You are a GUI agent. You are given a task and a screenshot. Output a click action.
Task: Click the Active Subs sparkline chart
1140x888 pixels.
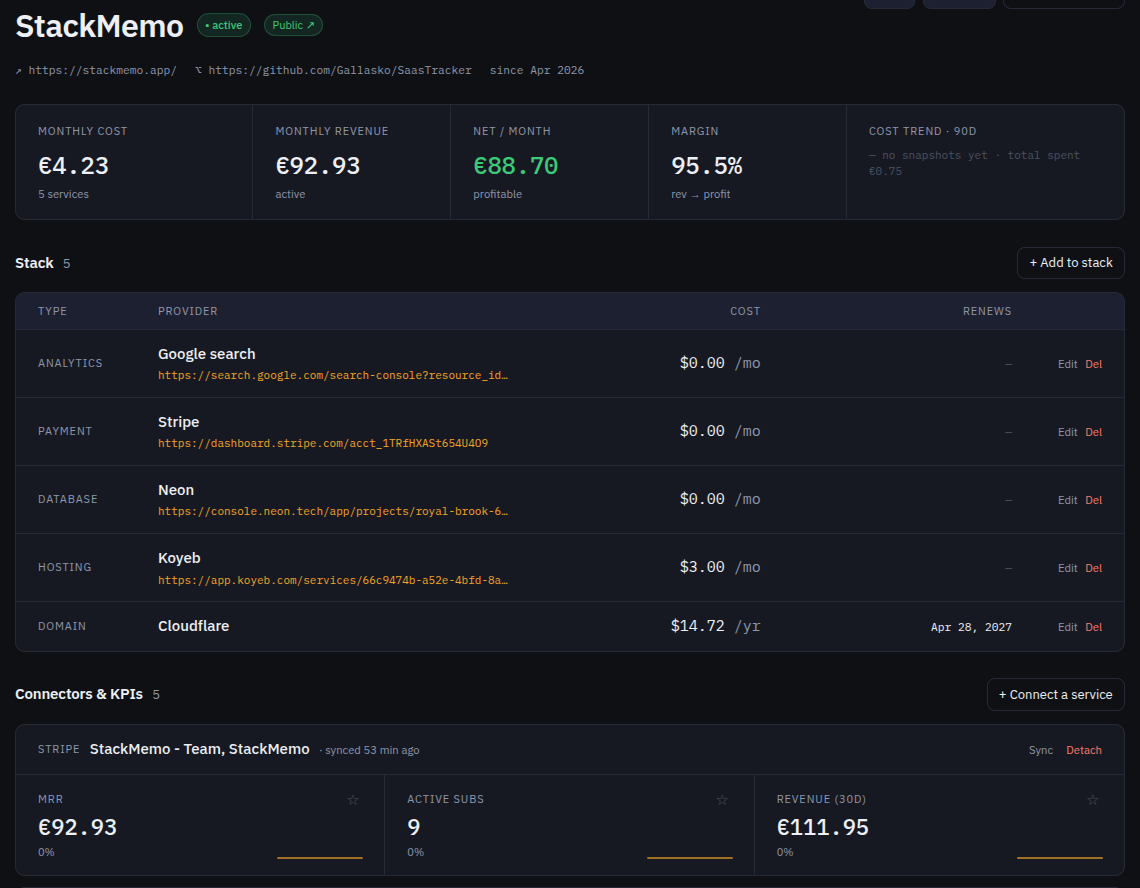point(690,858)
